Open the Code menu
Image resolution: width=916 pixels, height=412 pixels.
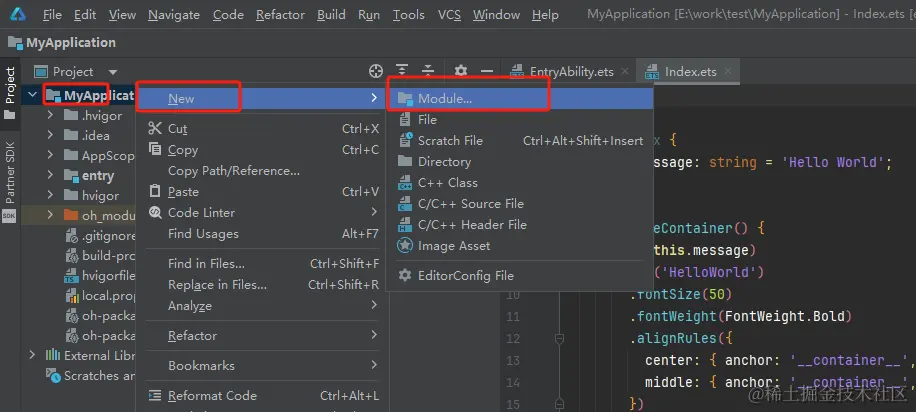(228, 15)
